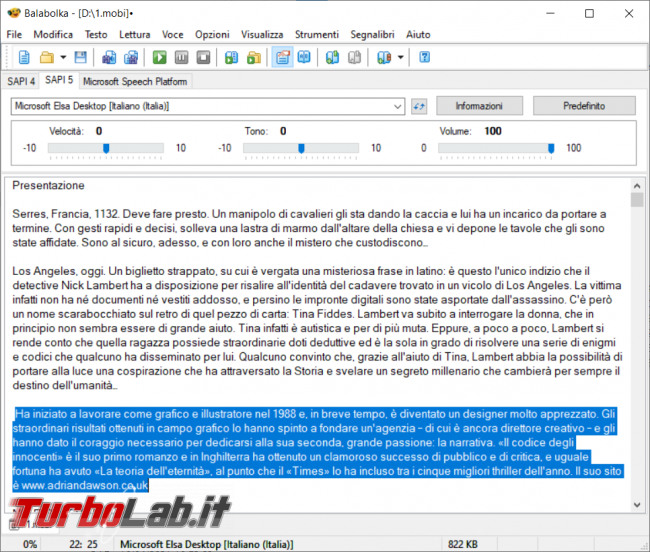The image size is (650, 552).
Task: Click the book icon with green play arrow
Action: 231,57
